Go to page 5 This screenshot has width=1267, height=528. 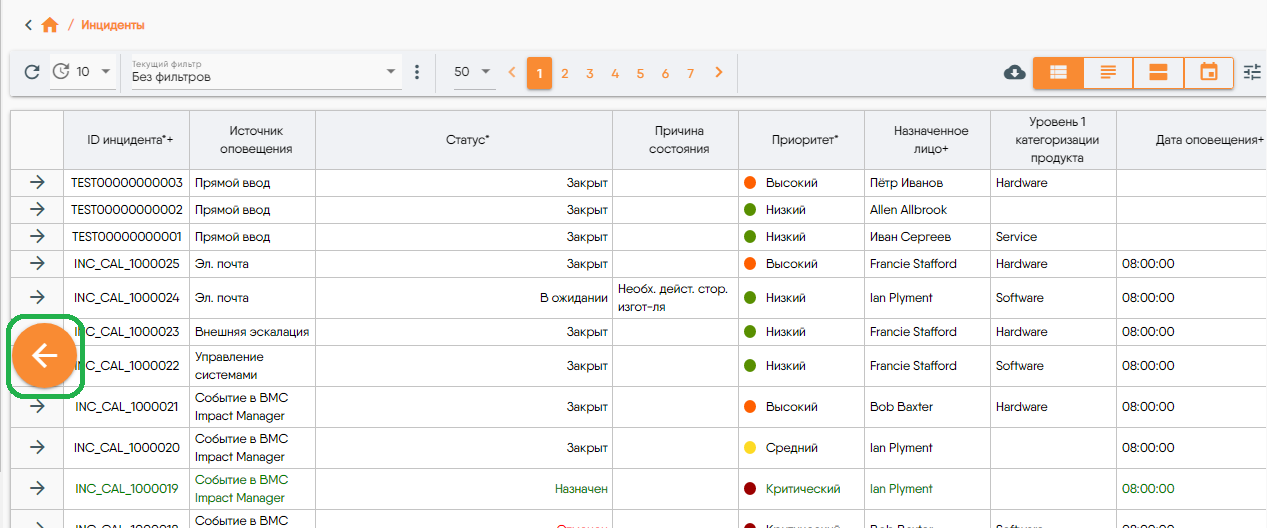coord(640,73)
